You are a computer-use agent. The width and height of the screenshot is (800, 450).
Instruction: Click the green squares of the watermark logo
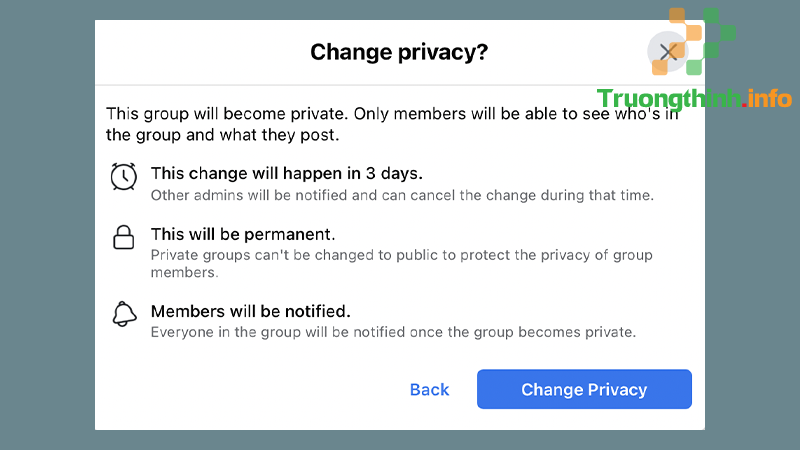click(712, 41)
